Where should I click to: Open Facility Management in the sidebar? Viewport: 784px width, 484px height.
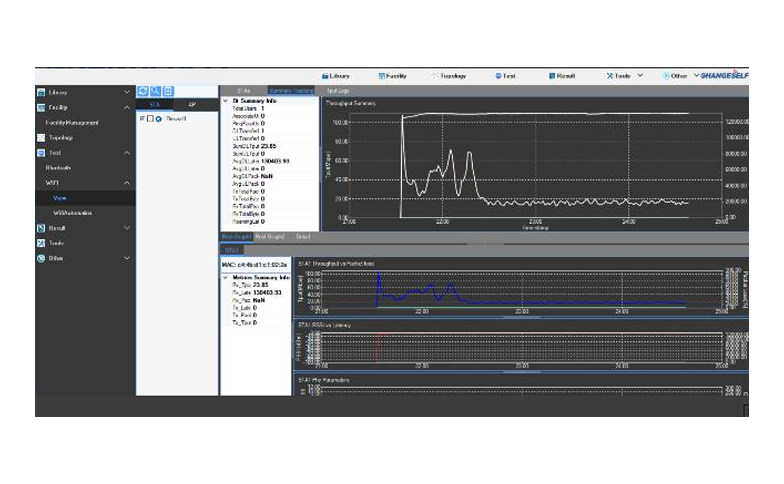tap(72, 123)
